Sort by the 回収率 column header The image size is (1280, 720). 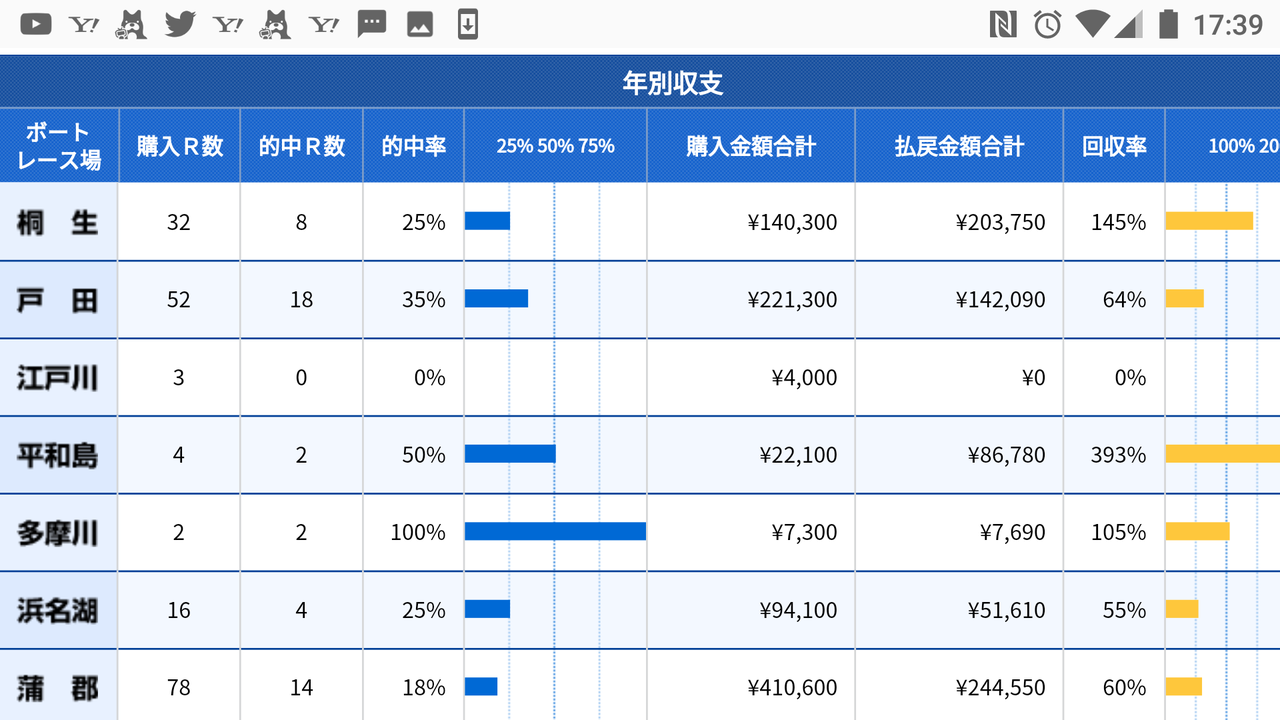tap(1113, 145)
